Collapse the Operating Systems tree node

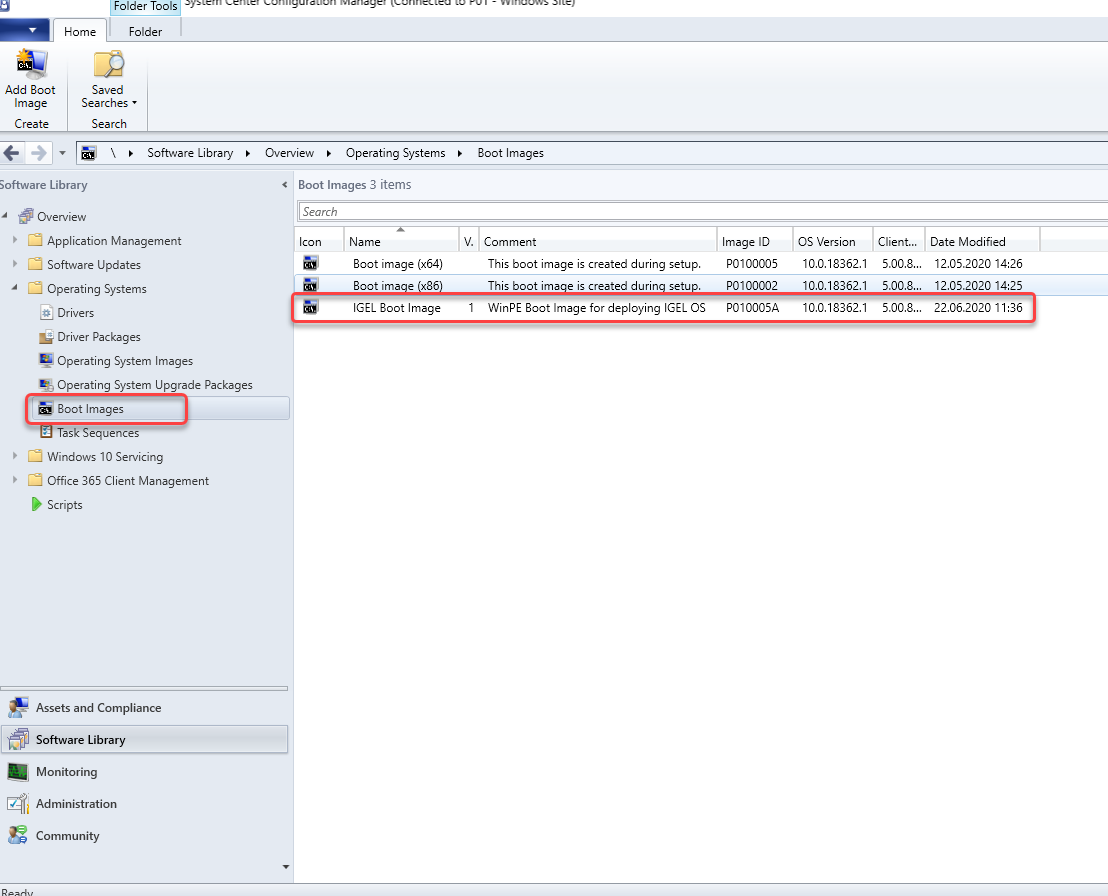(x=15, y=289)
